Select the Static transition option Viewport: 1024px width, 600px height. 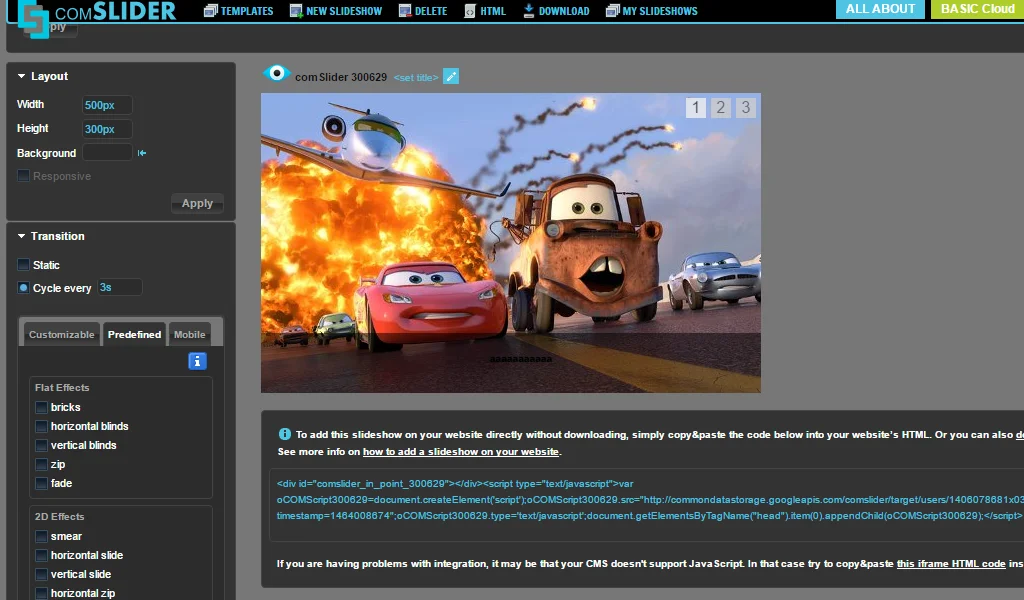pyautogui.click(x=22, y=264)
